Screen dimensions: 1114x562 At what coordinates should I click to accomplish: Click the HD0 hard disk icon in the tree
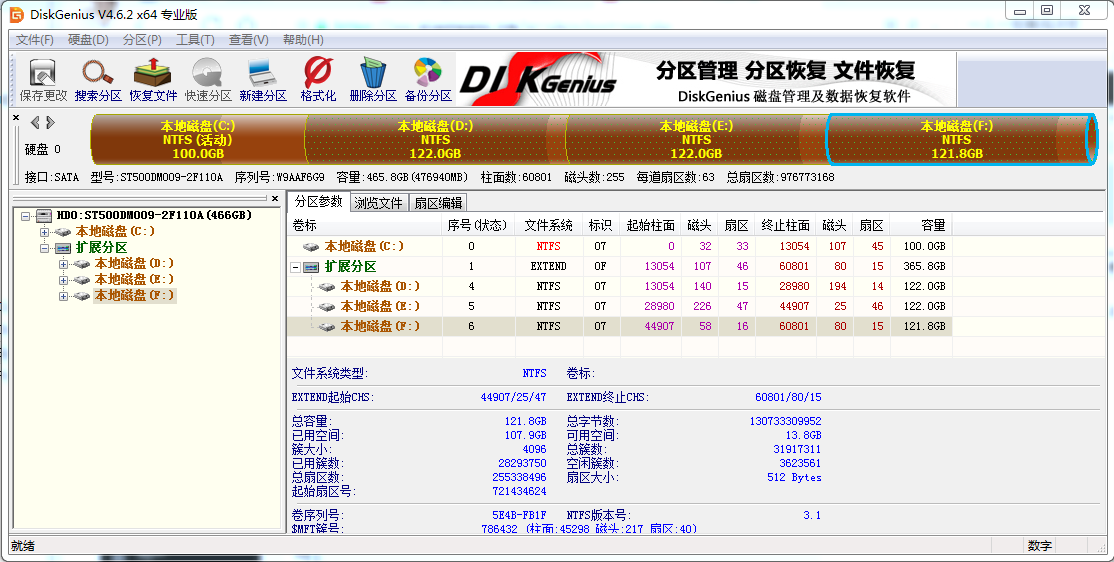coord(44,215)
